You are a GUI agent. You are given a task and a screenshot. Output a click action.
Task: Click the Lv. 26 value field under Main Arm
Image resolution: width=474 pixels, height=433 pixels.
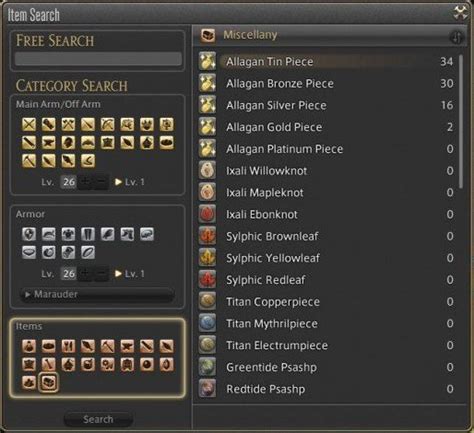pos(69,182)
